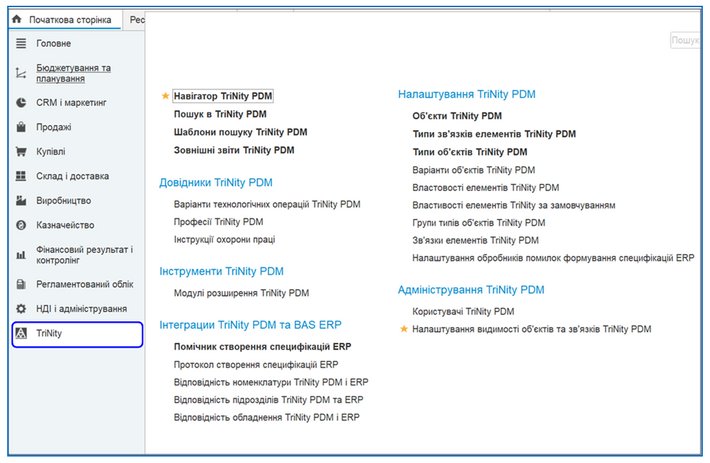The image size is (710, 463).
Task: Select the Виробництво factory icon
Action: pyautogui.click(x=21, y=200)
